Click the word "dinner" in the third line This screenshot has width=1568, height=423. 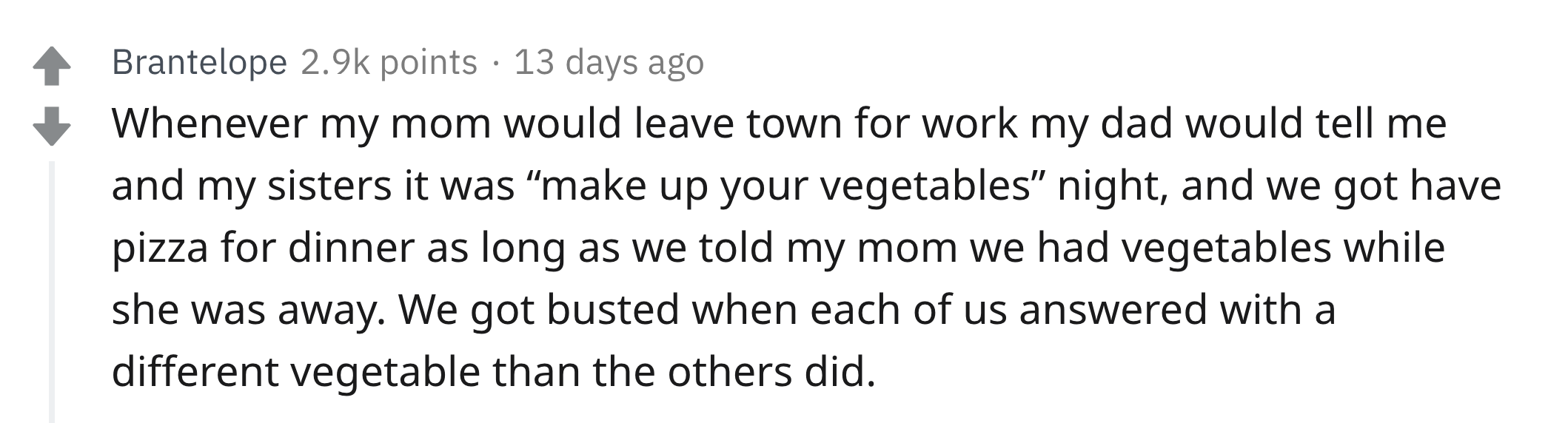[x=351, y=247]
